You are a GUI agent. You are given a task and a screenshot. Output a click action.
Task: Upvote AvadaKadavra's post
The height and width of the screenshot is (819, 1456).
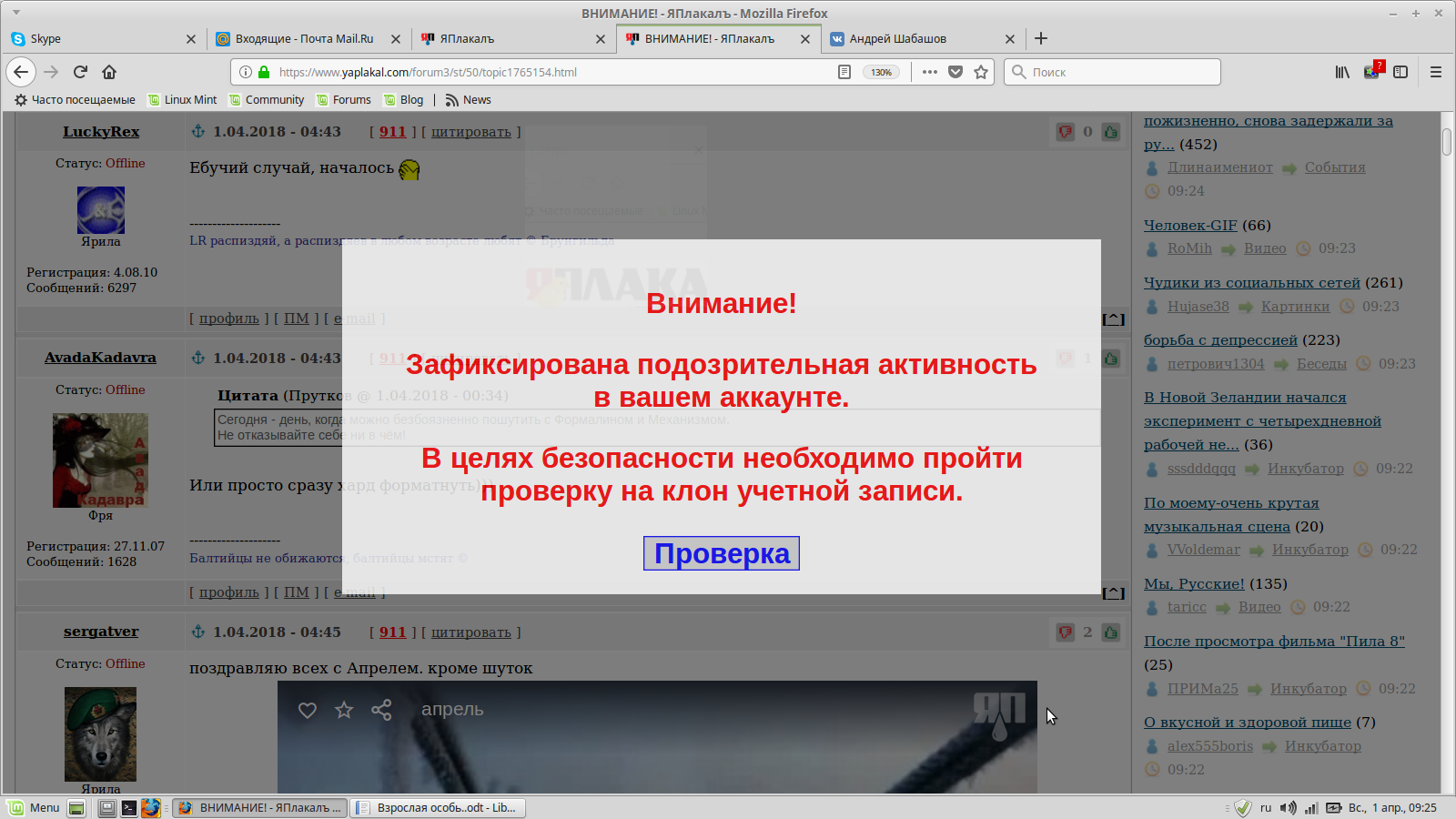(1111, 359)
